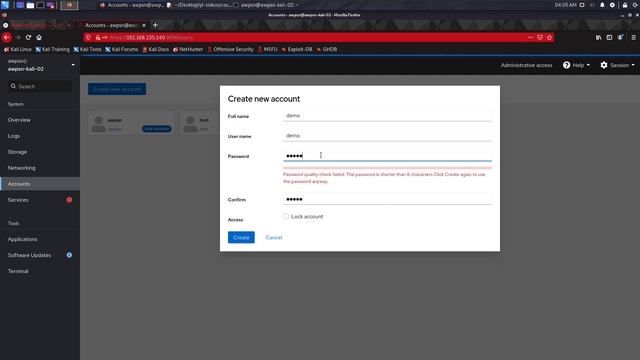Click Firefox forward arrow button
The height and width of the screenshot is (360, 640).
(x=18, y=38)
